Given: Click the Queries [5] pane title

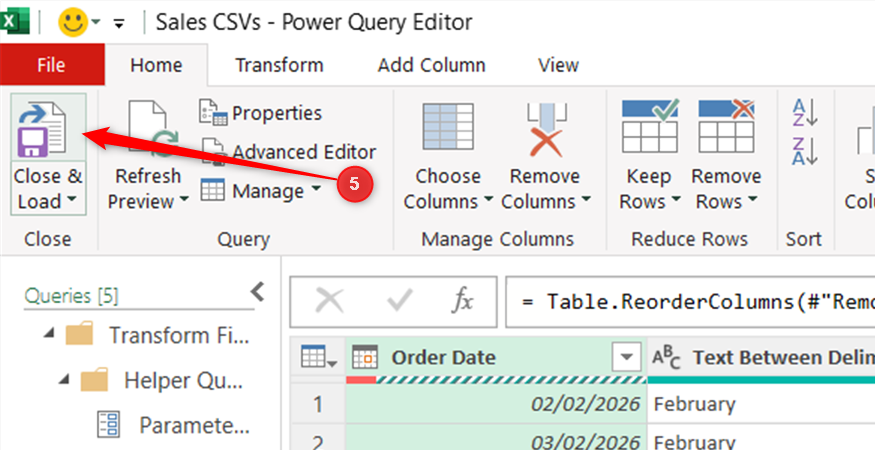Looking at the screenshot, I should point(71,296).
